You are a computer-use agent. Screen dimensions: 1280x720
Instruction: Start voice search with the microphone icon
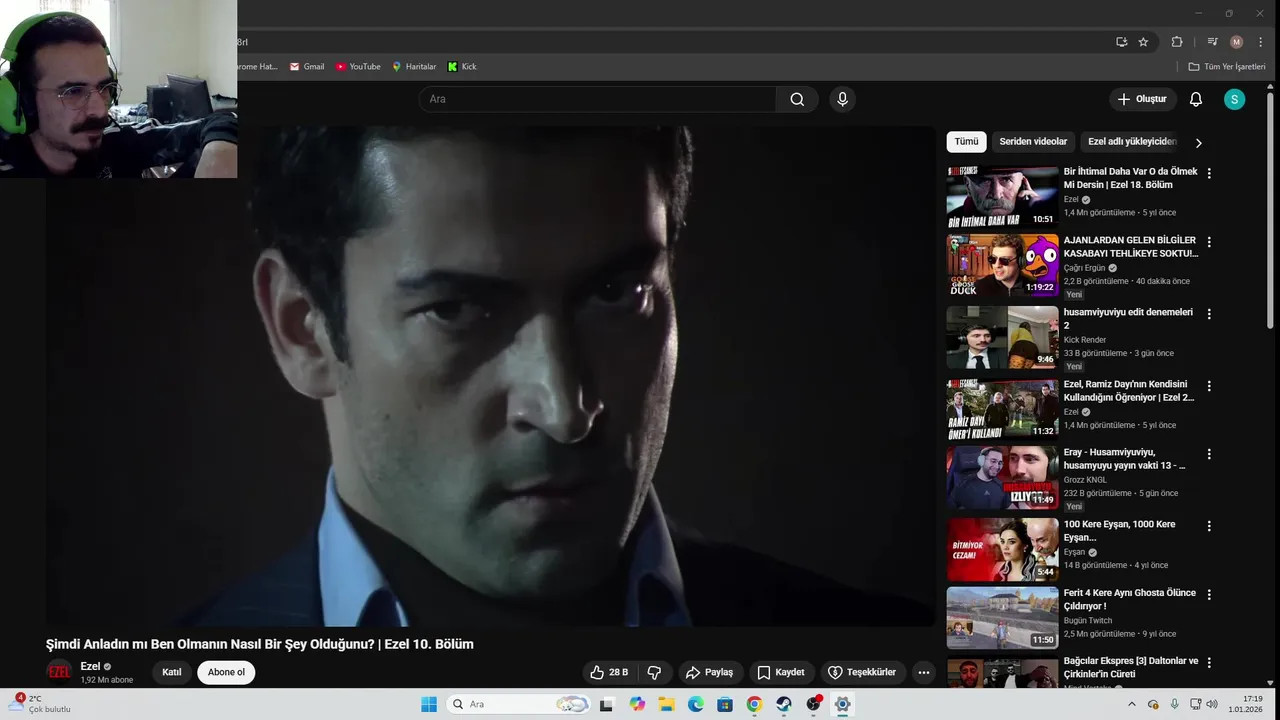tap(842, 99)
